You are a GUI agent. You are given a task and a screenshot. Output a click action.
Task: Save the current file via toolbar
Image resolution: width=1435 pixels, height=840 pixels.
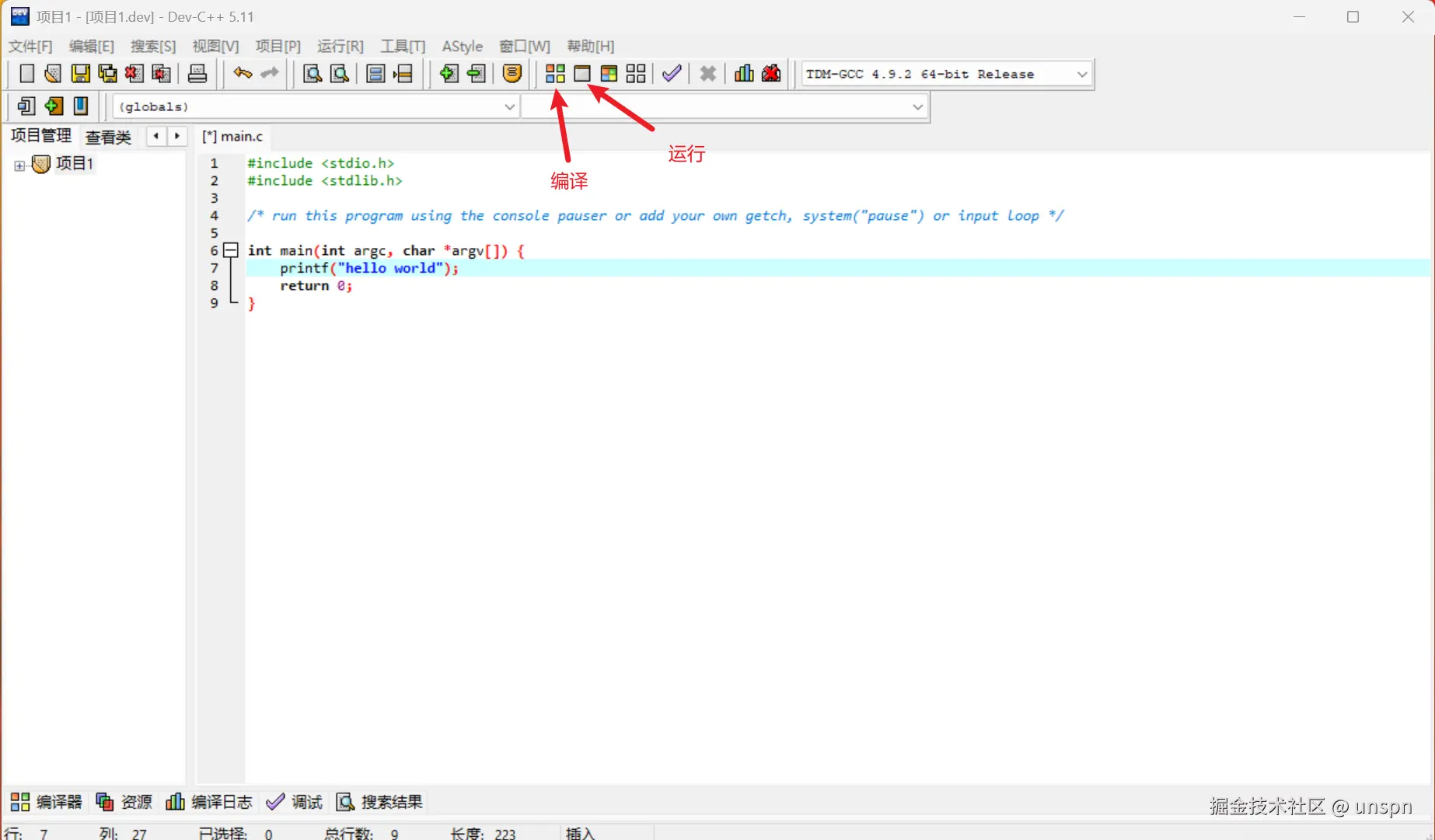click(80, 74)
